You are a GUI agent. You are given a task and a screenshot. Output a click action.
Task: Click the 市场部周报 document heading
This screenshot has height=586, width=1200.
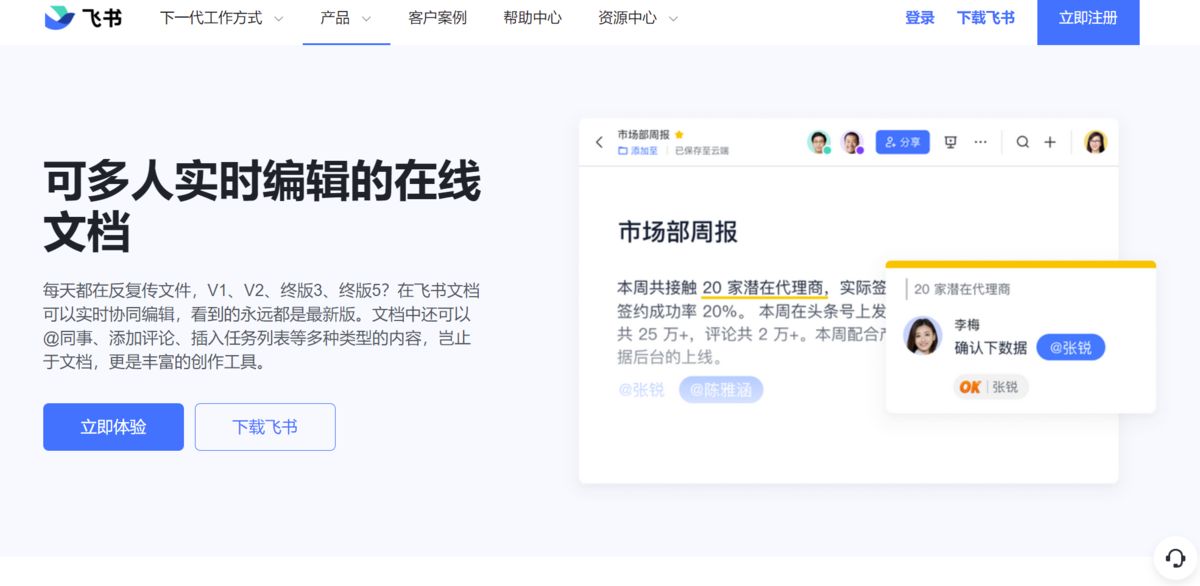point(678,232)
